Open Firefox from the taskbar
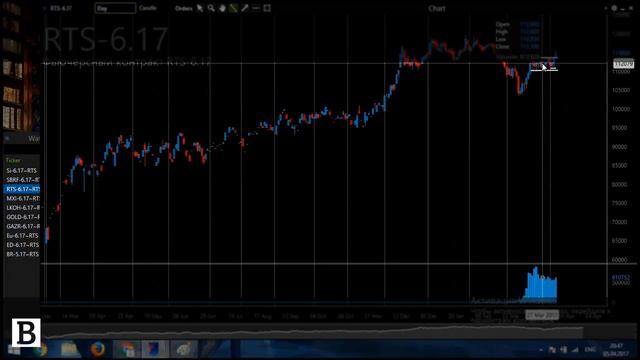 (x=98, y=350)
